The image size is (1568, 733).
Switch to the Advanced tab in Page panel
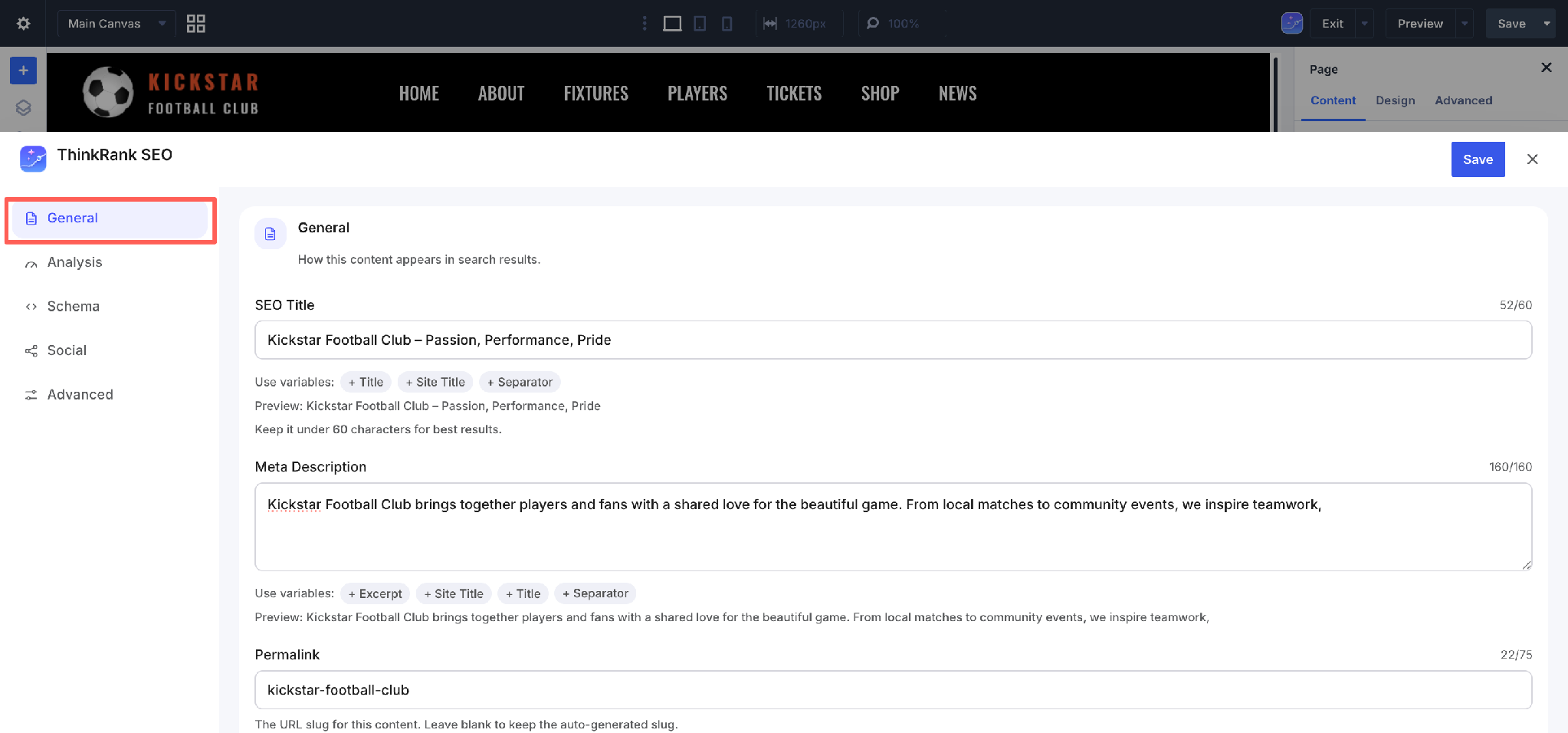(1464, 100)
